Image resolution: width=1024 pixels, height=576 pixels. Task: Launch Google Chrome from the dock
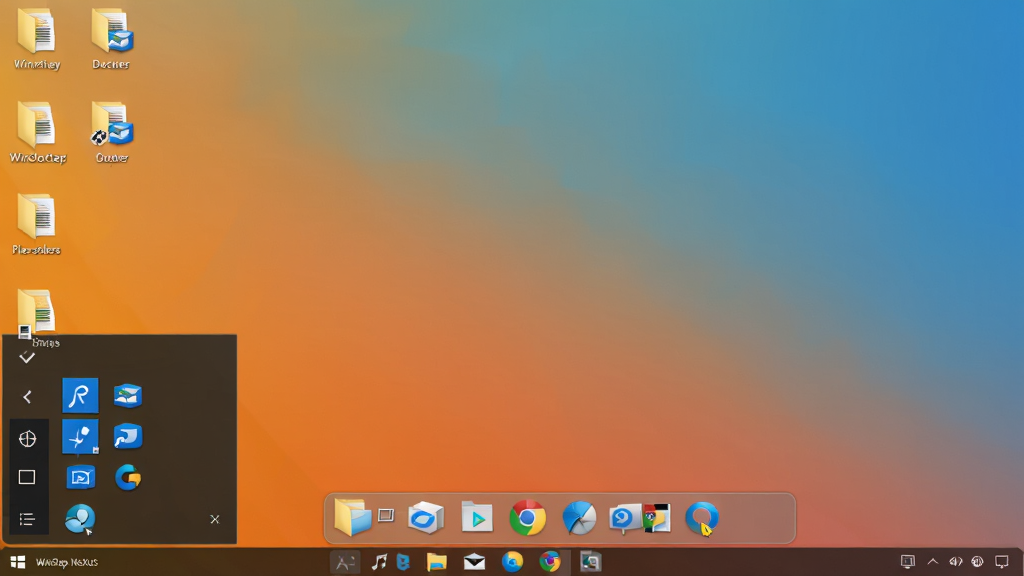pos(528,518)
